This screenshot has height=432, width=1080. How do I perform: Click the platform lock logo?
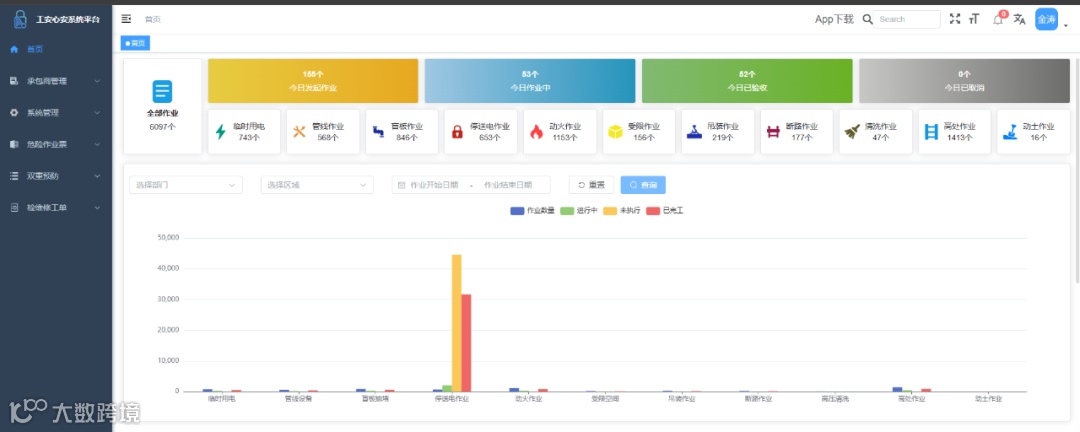click(x=20, y=19)
